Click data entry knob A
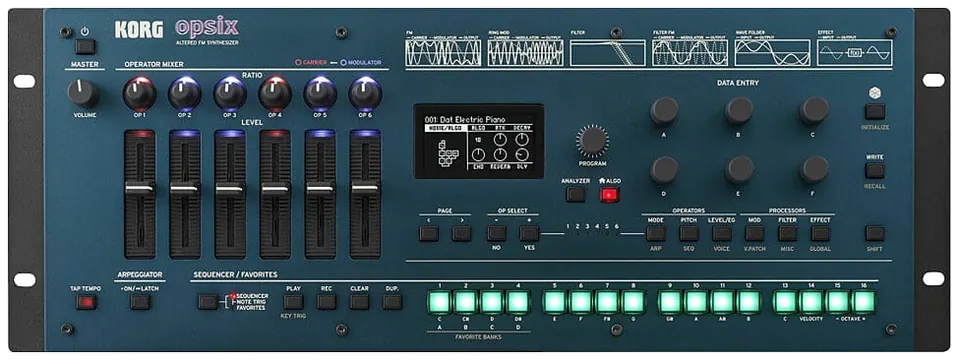The height and width of the screenshot is (360, 959). coord(664,111)
